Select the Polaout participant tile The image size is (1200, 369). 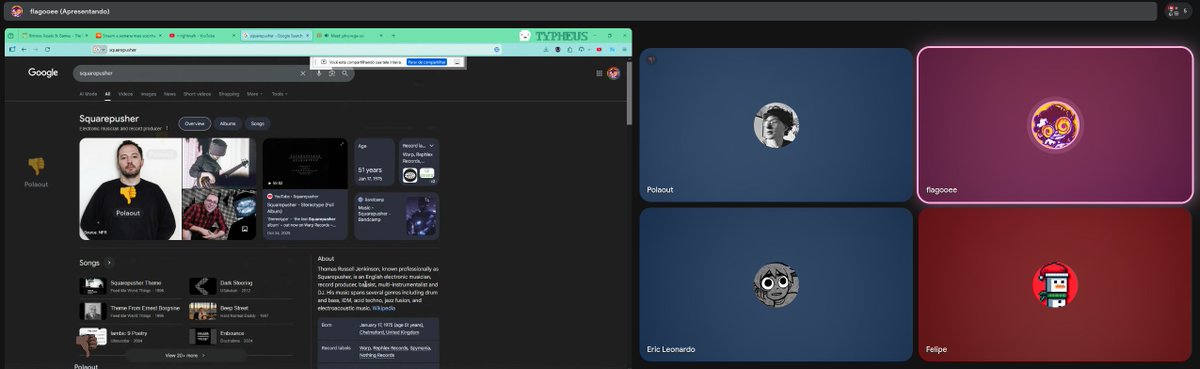coord(775,125)
